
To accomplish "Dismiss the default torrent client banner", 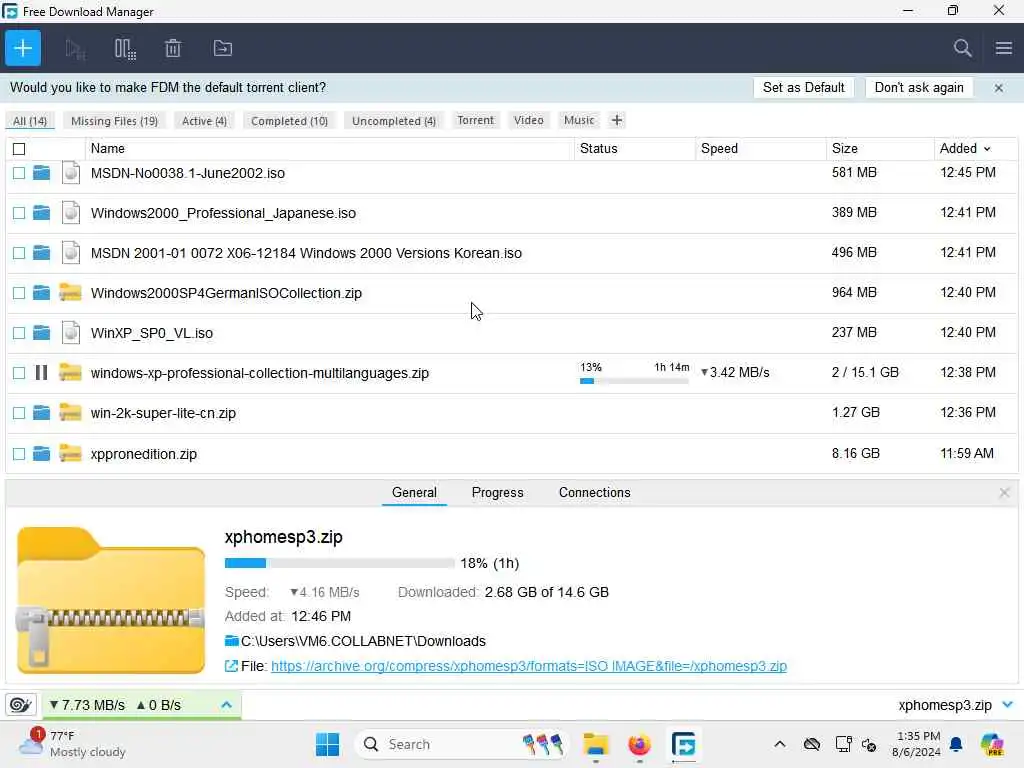I will click(999, 88).
